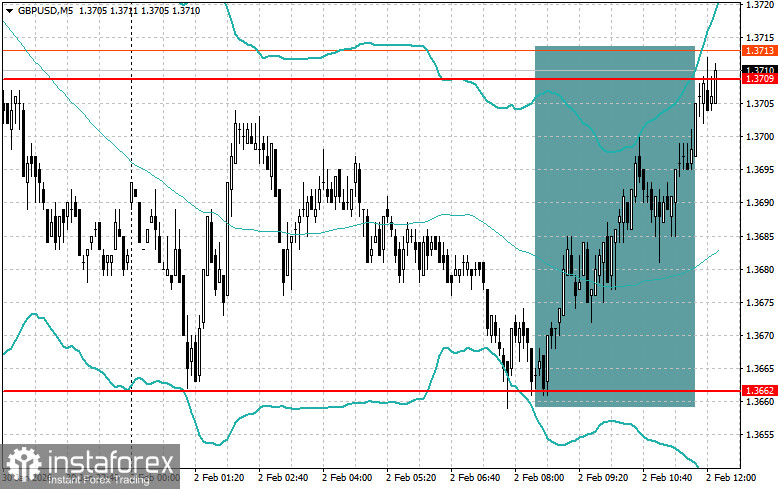Select the 2 Feb 01:20 time label

coord(219,478)
